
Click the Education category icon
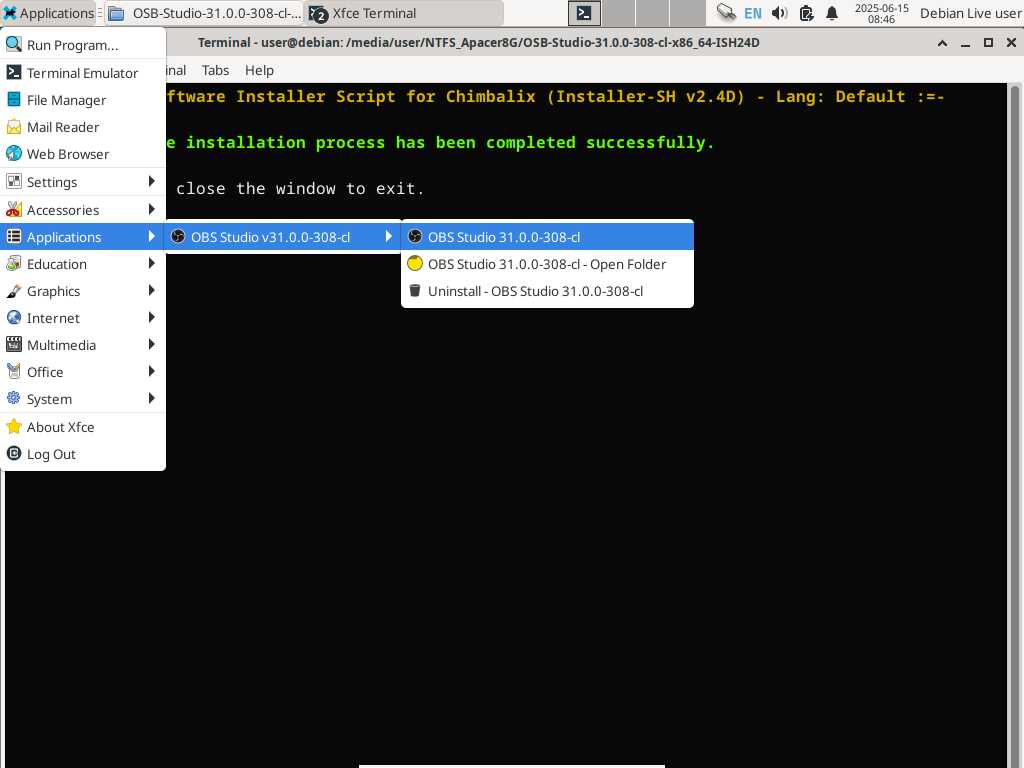click(x=14, y=263)
